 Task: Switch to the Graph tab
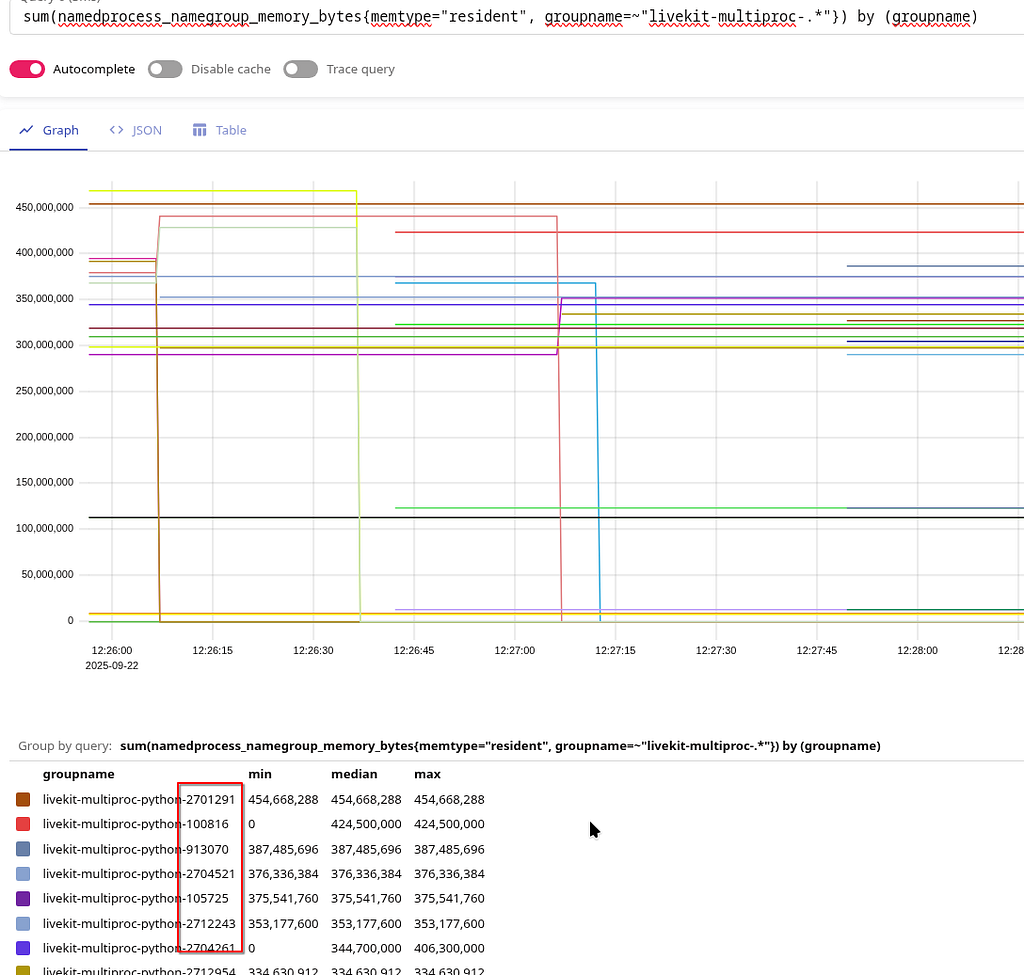48,131
